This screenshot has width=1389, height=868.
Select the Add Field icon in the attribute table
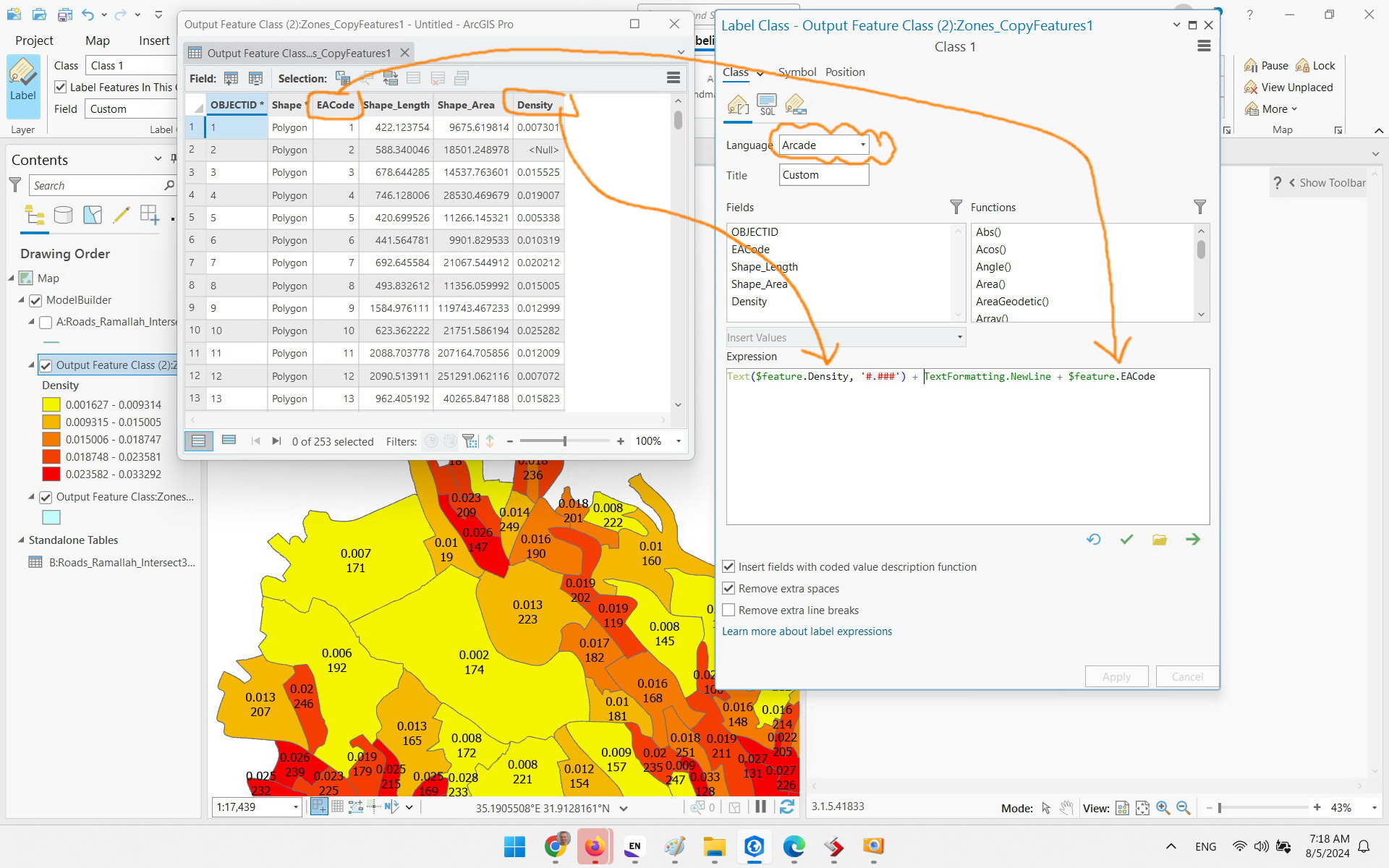pyautogui.click(x=231, y=77)
